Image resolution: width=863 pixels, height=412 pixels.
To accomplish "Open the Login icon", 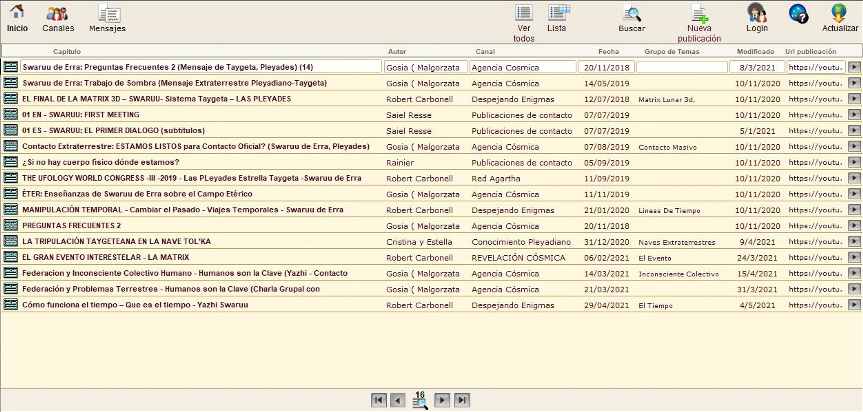I will pos(757,14).
